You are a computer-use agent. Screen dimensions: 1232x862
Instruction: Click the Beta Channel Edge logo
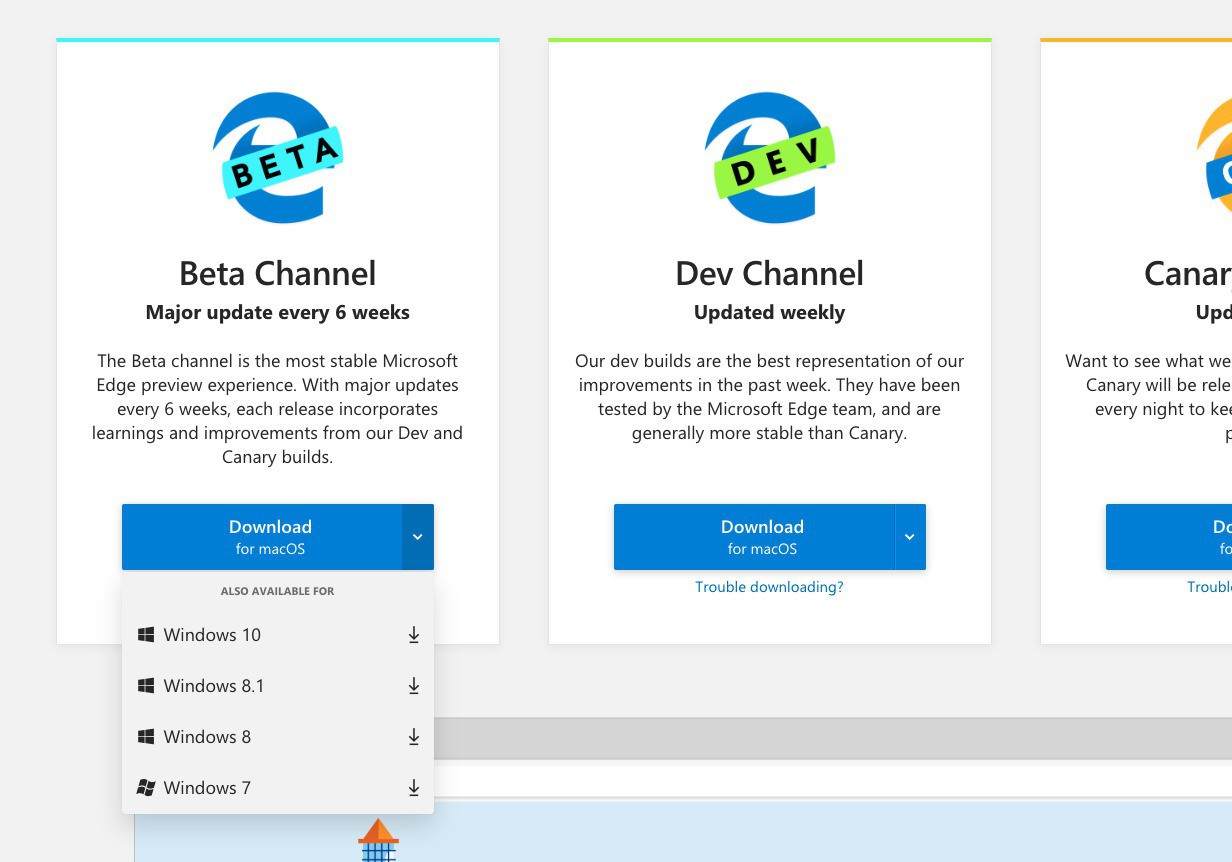(277, 158)
